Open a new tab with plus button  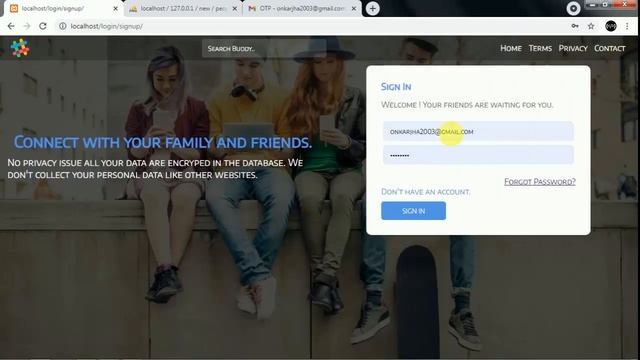[372, 9]
